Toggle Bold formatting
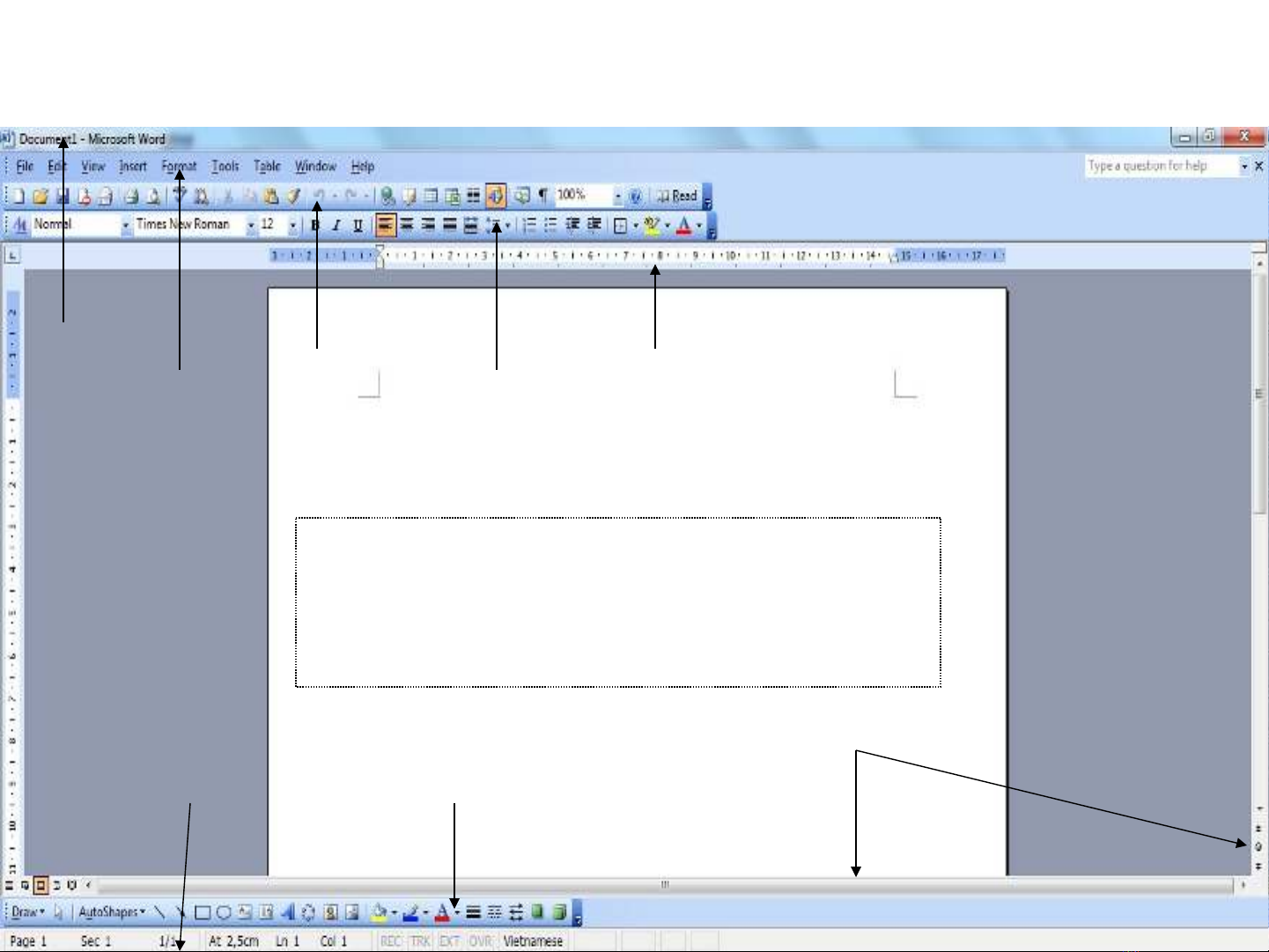This screenshot has width=1269, height=952. point(315,225)
